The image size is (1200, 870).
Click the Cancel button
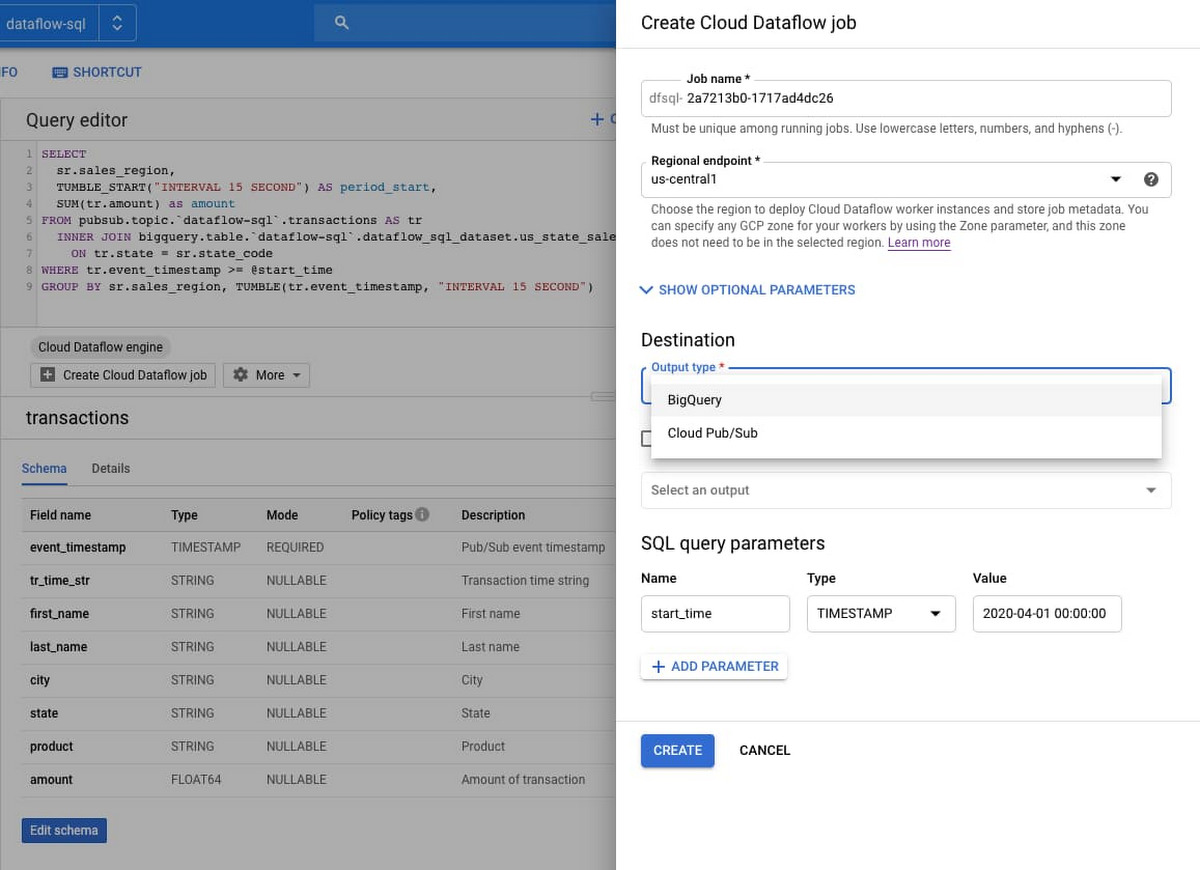[765, 750]
